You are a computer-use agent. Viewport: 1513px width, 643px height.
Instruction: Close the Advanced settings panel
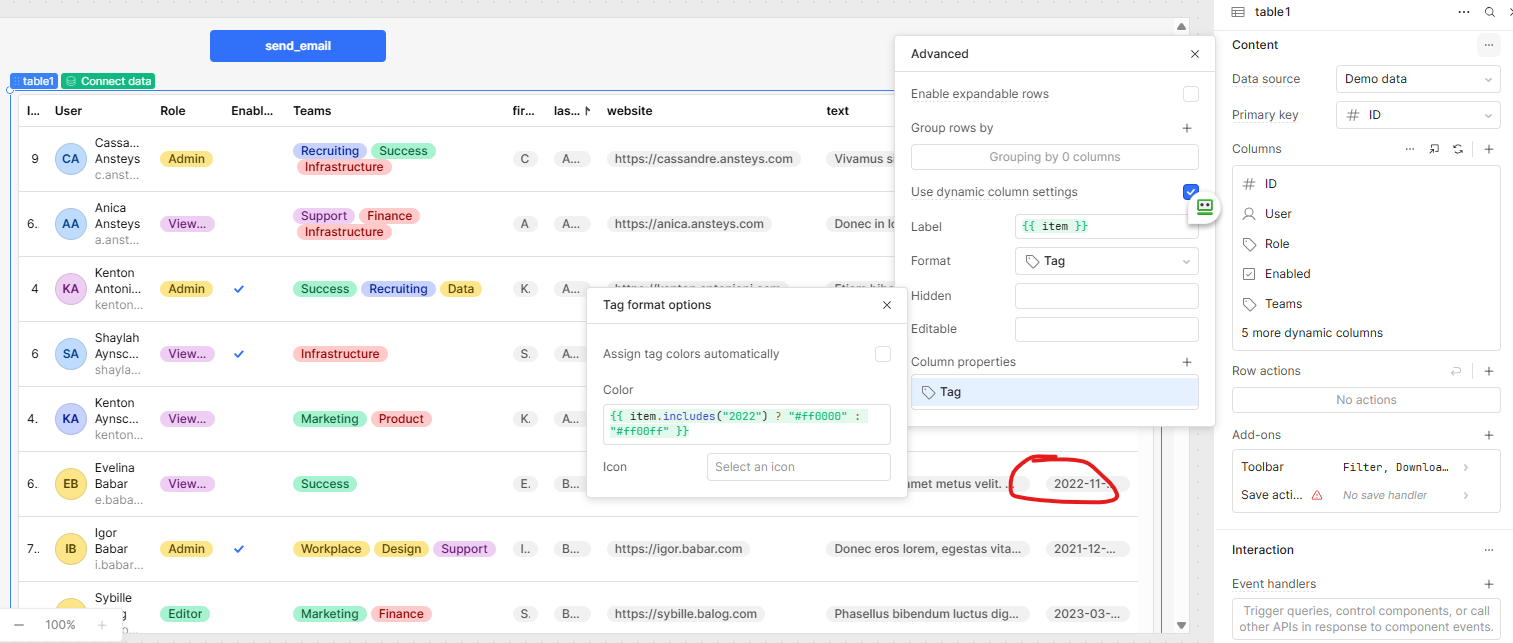coord(1194,54)
